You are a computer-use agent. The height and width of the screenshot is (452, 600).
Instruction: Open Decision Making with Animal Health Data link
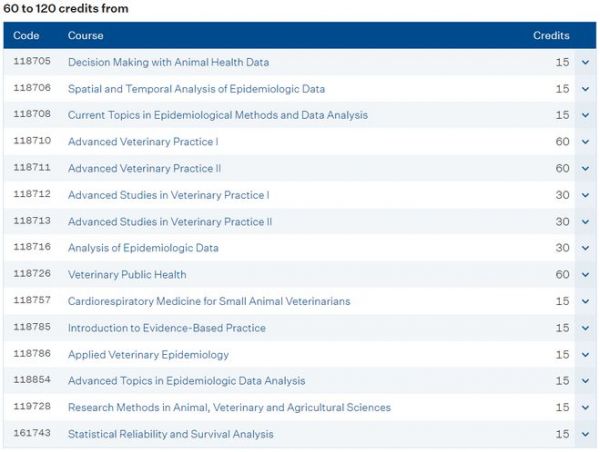(168, 62)
